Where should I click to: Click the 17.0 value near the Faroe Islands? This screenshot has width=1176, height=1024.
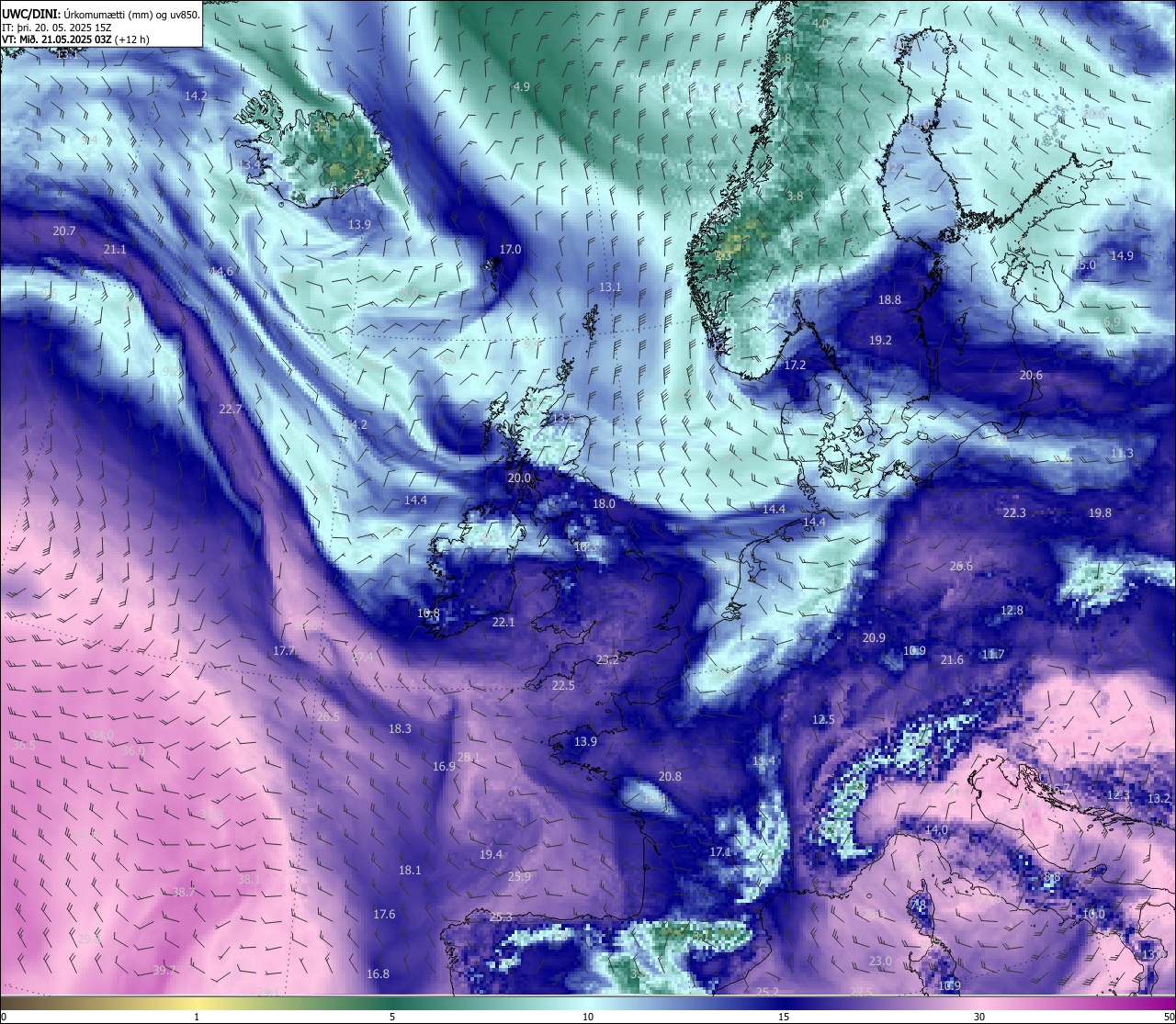tap(510, 250)
